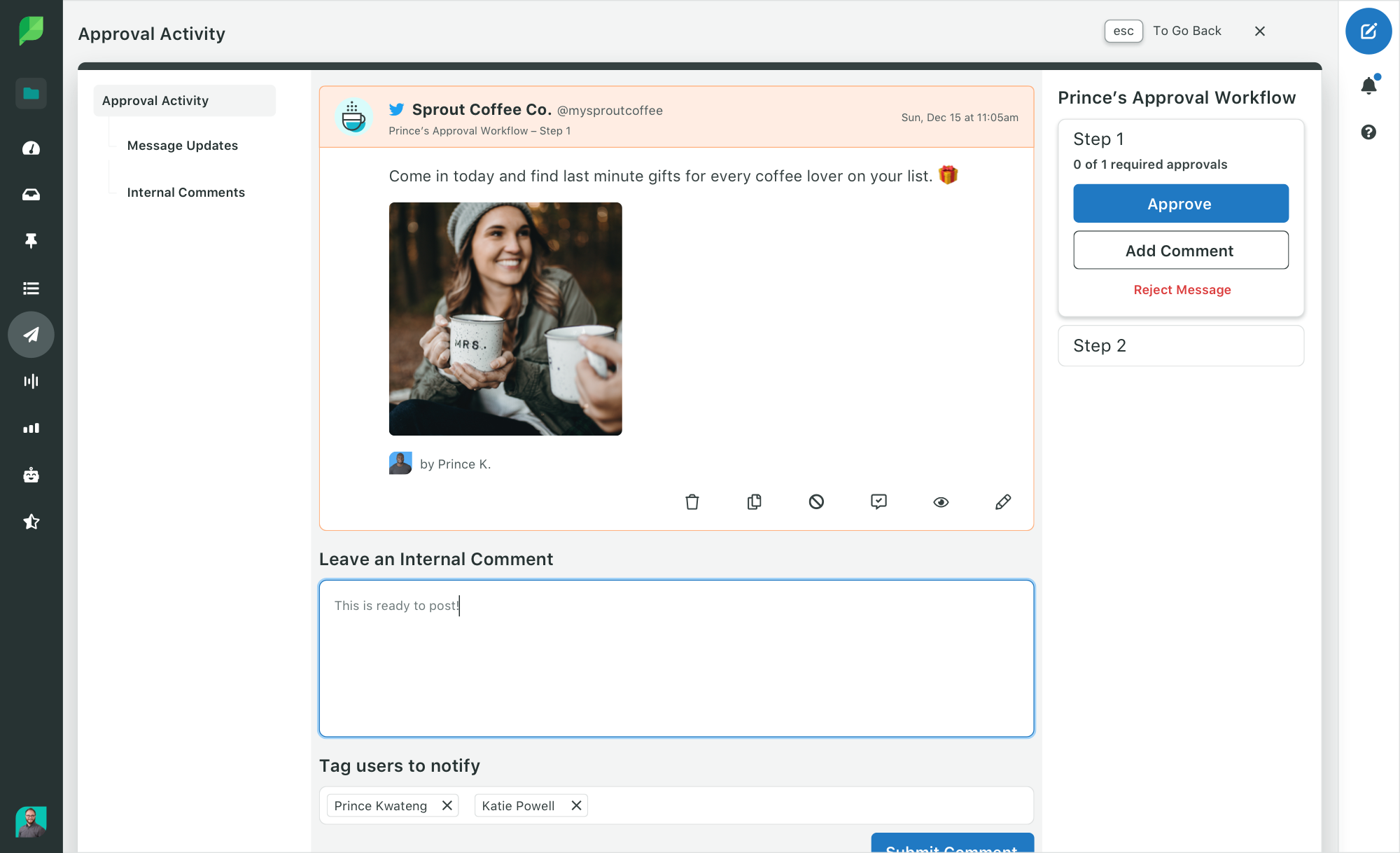Click the Approve button in Step 1
The height and width of the screenshot is (853, 1400).
pyautogui.click(x=1180, y=203)
